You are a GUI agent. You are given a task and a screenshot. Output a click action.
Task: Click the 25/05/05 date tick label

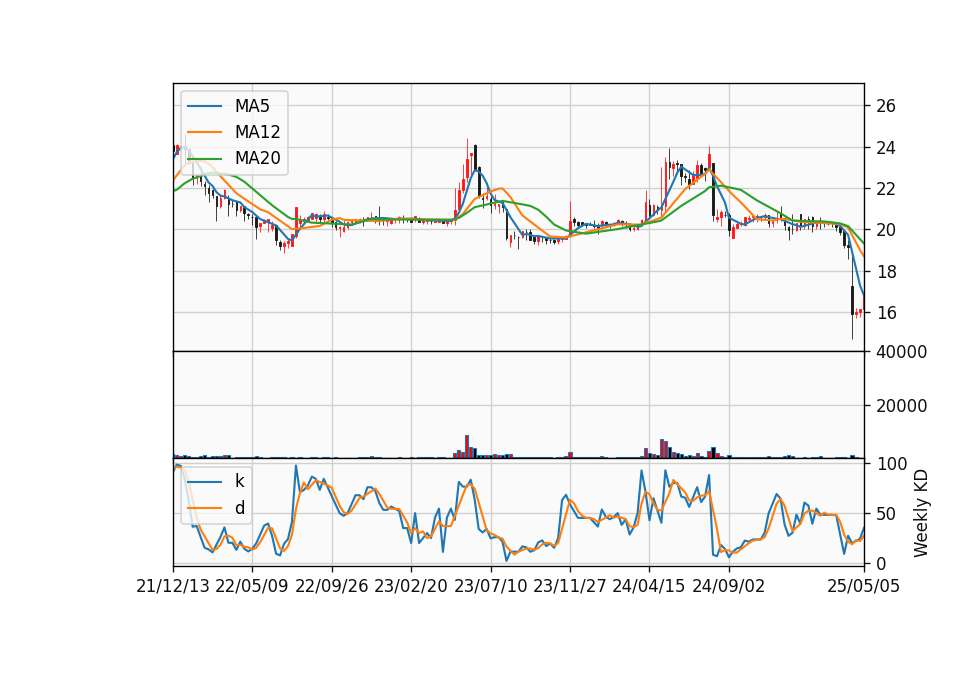point(864,586)
